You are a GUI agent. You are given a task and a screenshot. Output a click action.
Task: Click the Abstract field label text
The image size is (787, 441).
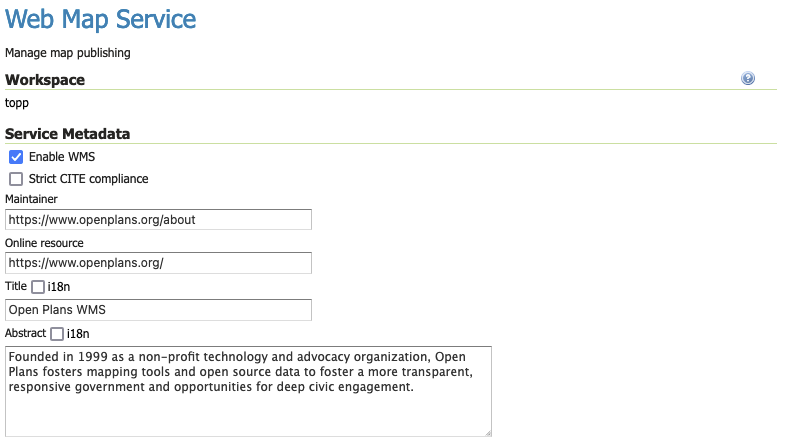(25, 333)
